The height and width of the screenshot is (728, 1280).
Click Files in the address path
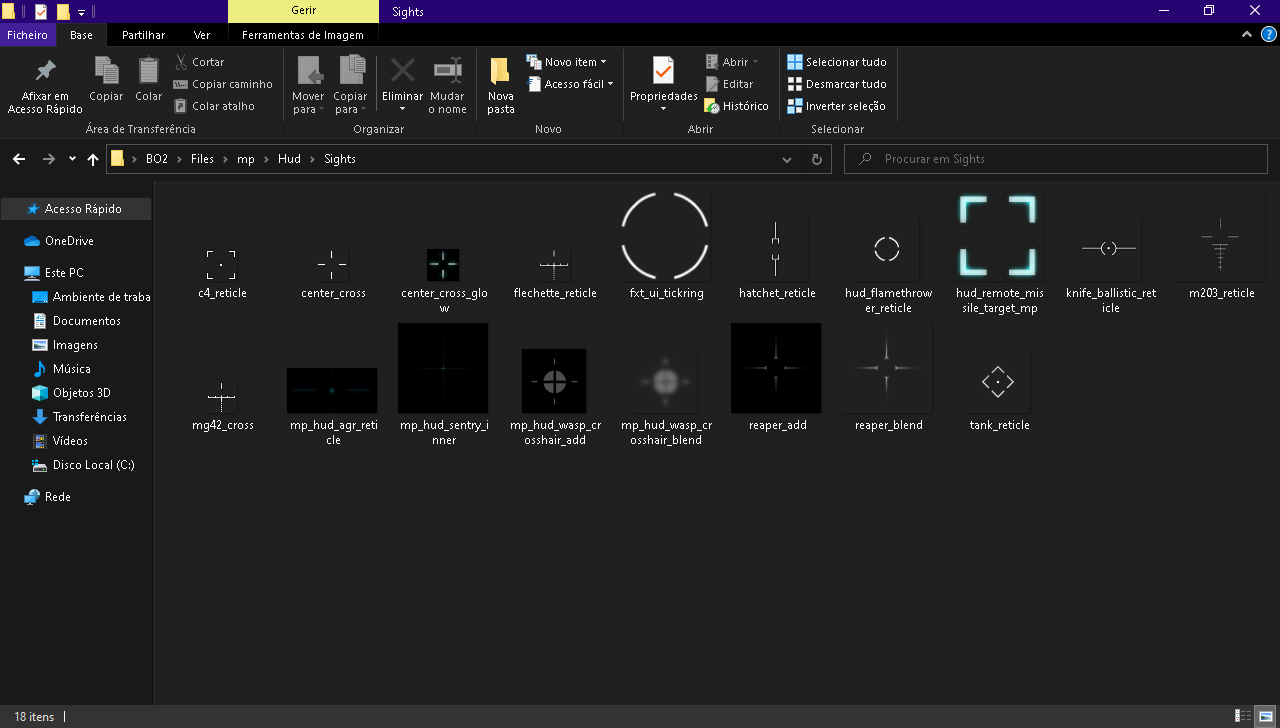click(203, 159)
